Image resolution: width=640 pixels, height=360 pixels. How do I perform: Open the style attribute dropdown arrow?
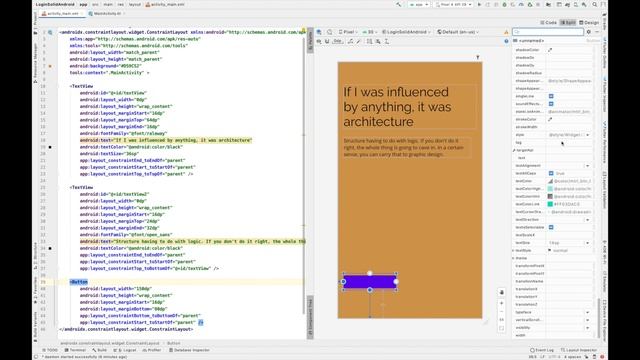[588, 135]
